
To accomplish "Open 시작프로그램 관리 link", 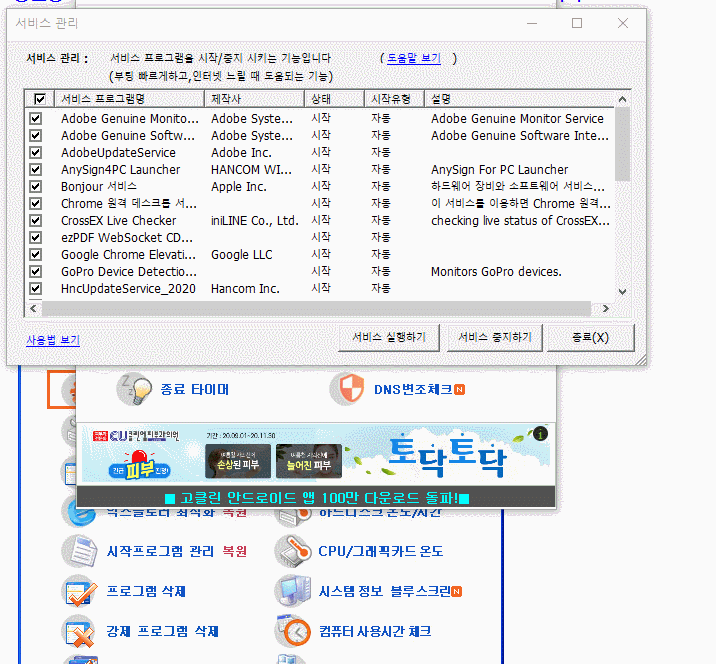I will click(x=160, y=551).
